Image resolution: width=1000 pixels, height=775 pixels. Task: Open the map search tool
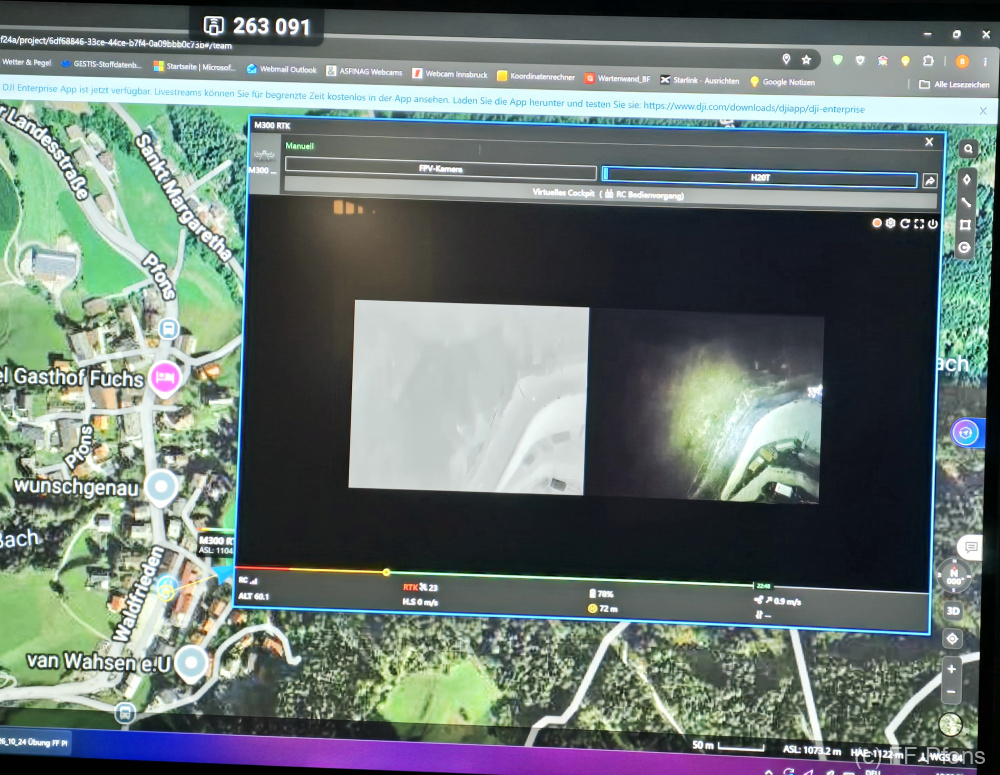[968, 149]
